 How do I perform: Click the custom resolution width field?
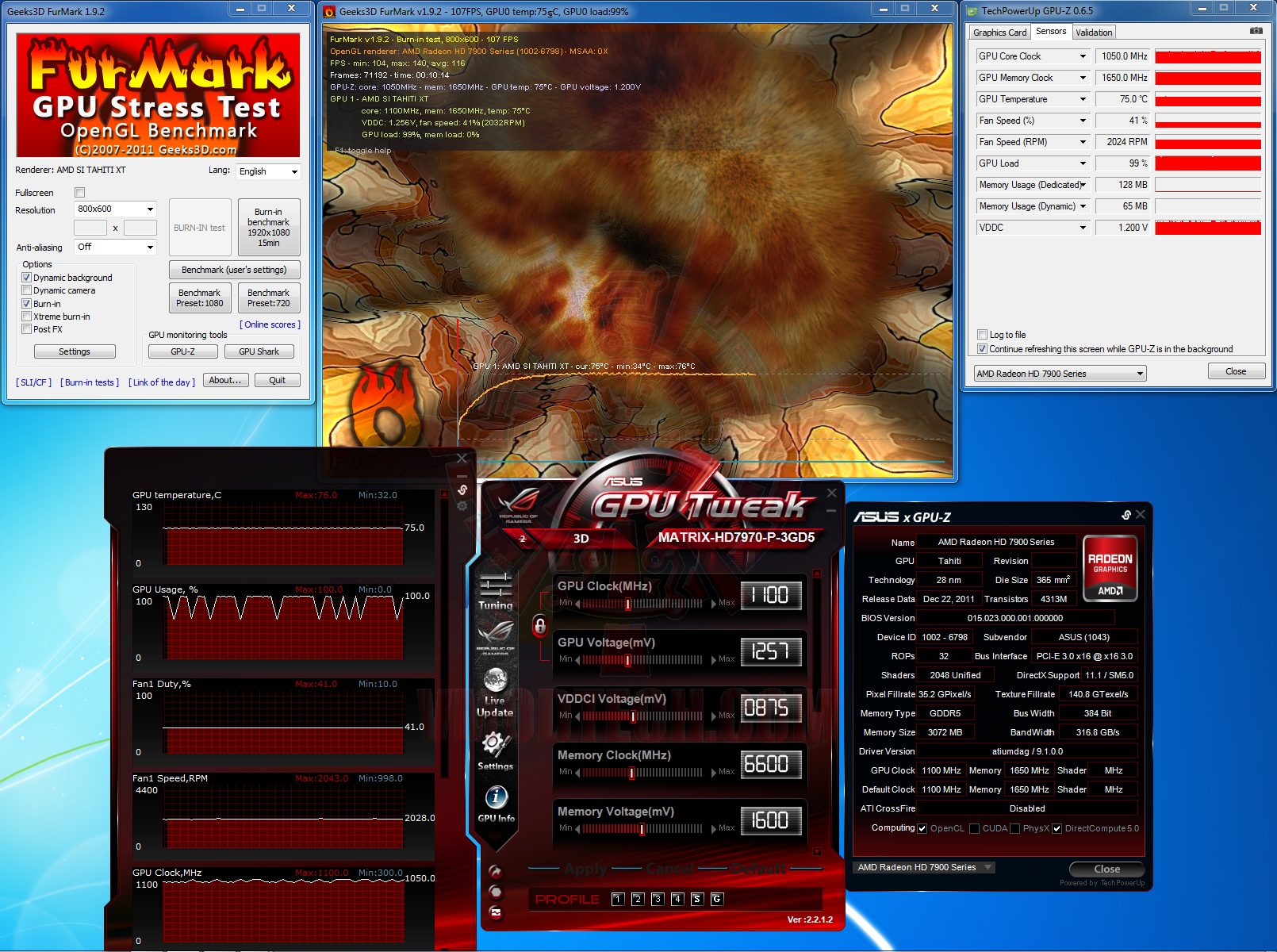click(x=90, y=228)
